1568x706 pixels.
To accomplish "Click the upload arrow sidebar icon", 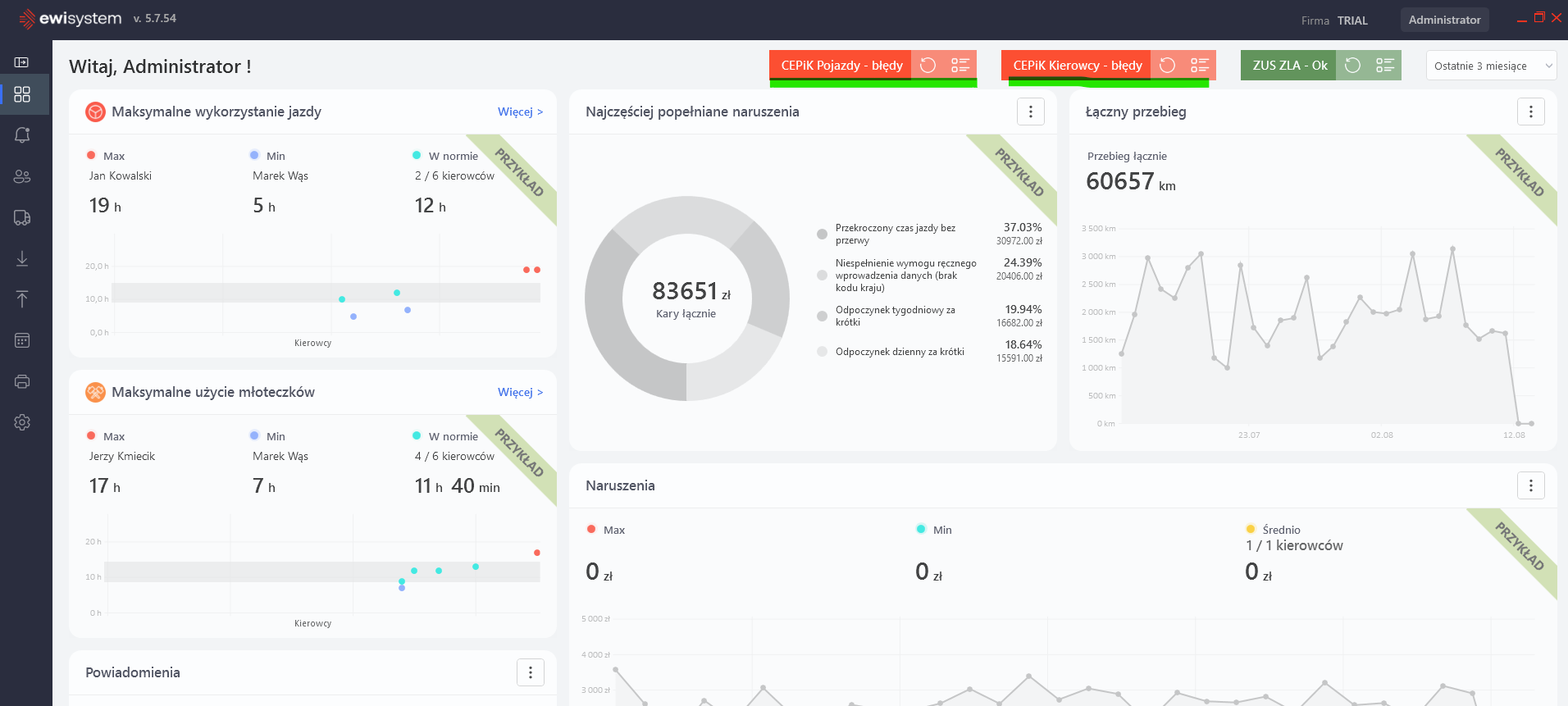I will [22, 299].
